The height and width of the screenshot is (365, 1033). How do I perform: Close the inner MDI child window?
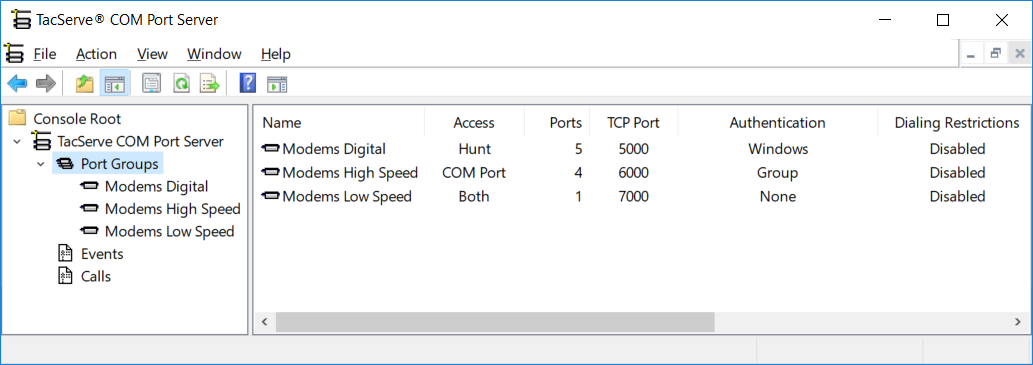1019,54
